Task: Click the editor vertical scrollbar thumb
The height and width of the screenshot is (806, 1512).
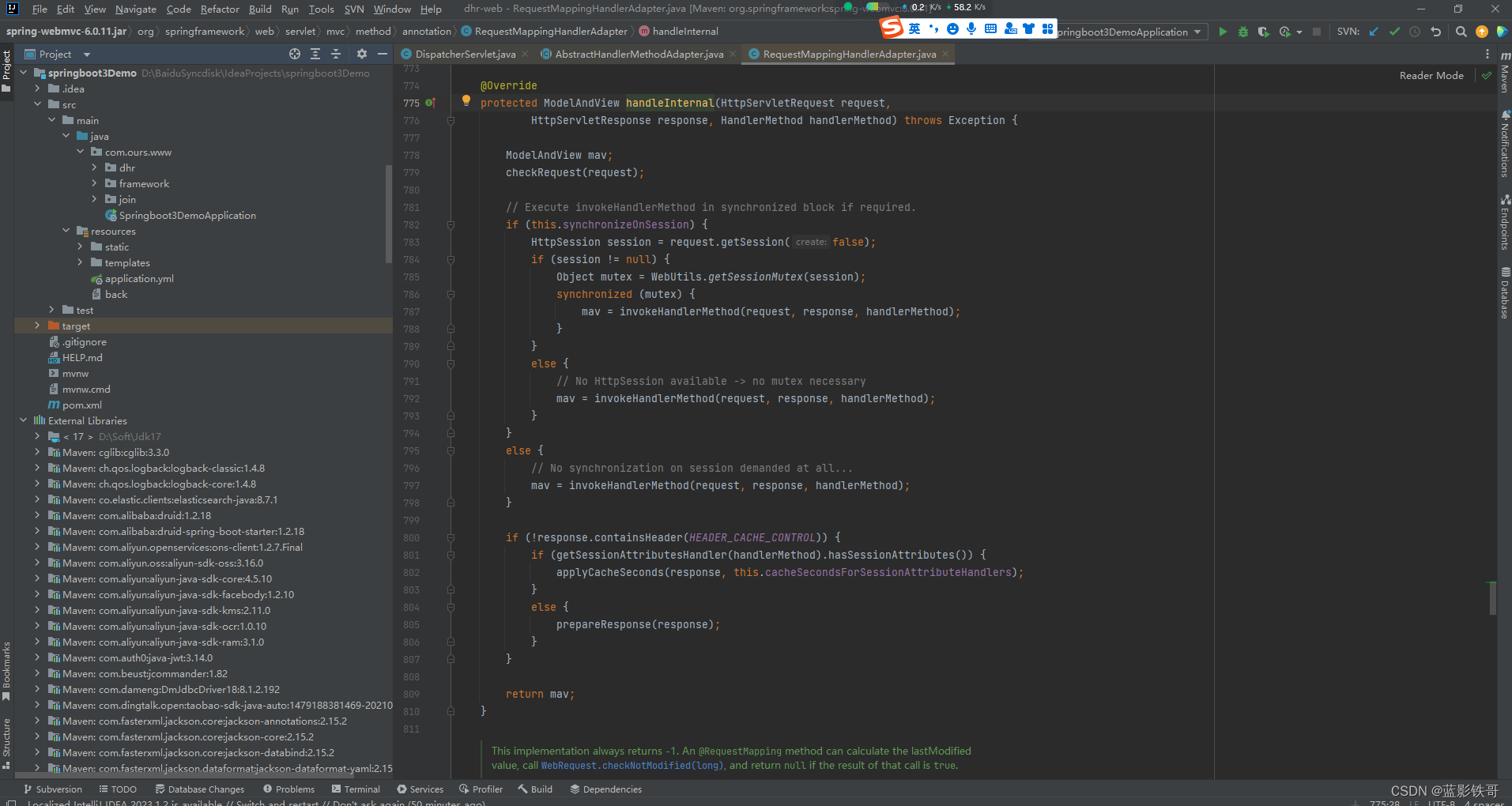Action: (x=1492, y=598)
